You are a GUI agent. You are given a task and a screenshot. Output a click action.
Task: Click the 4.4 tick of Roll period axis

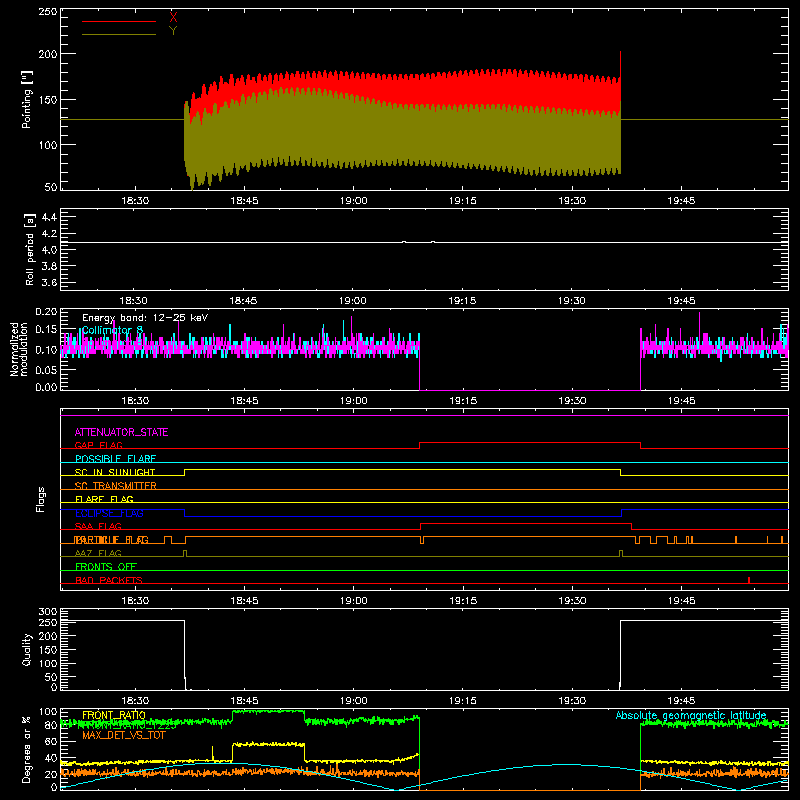pyautogui.click(x=48, y=217)
